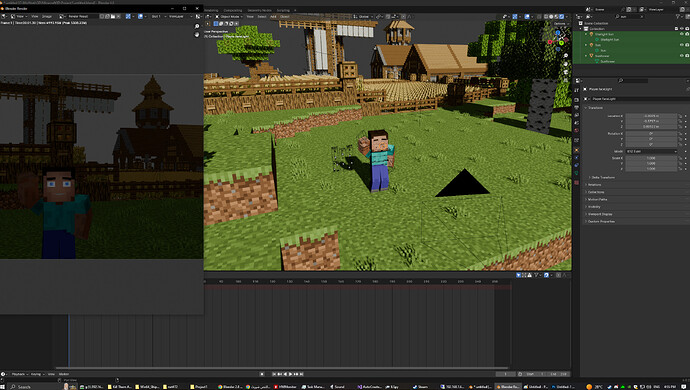Click the Starlight Sun light object icon
Viewport: 690px width, 390px height.
591,34
